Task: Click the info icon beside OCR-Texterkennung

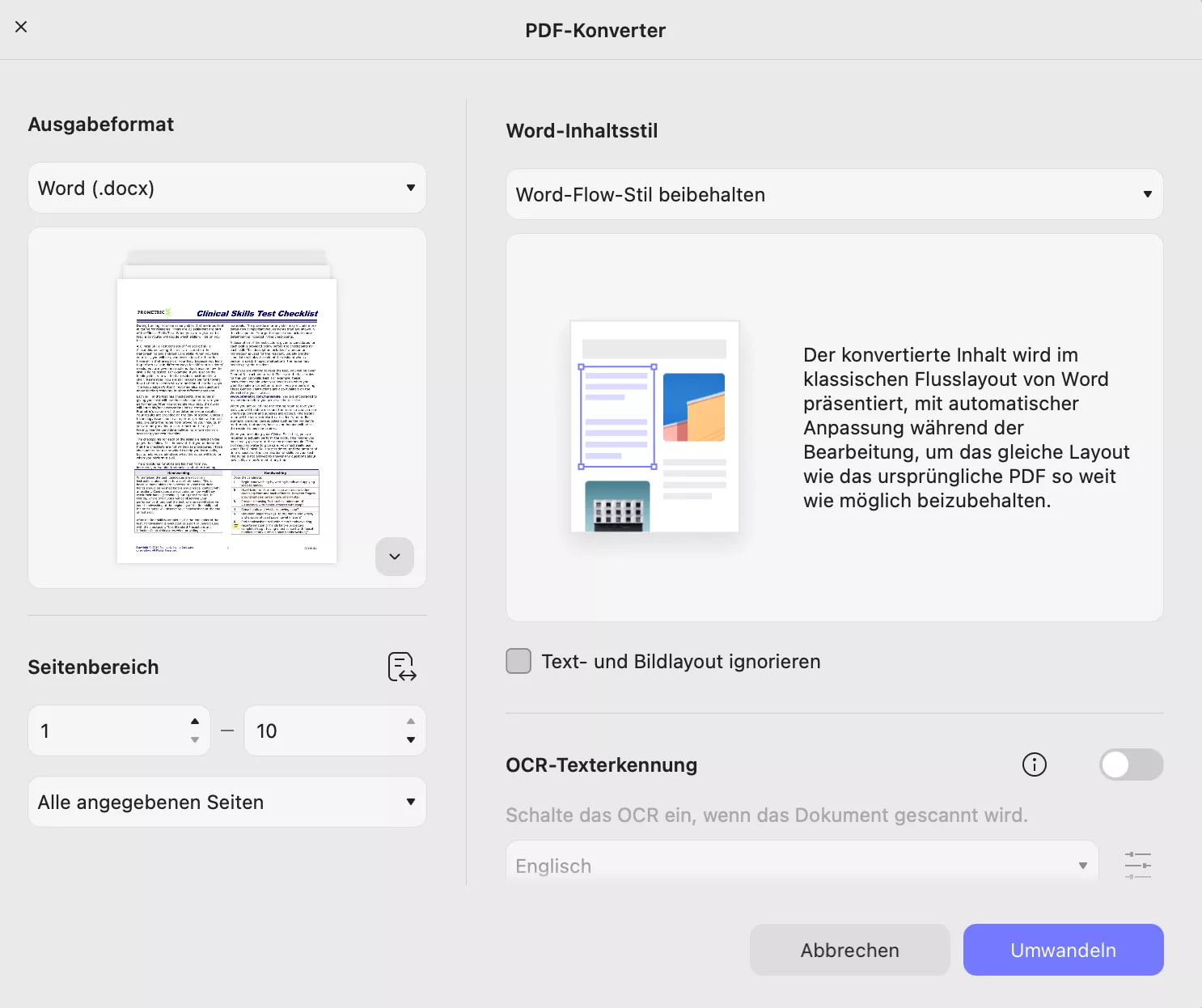Action: (x=1035, y=764)
